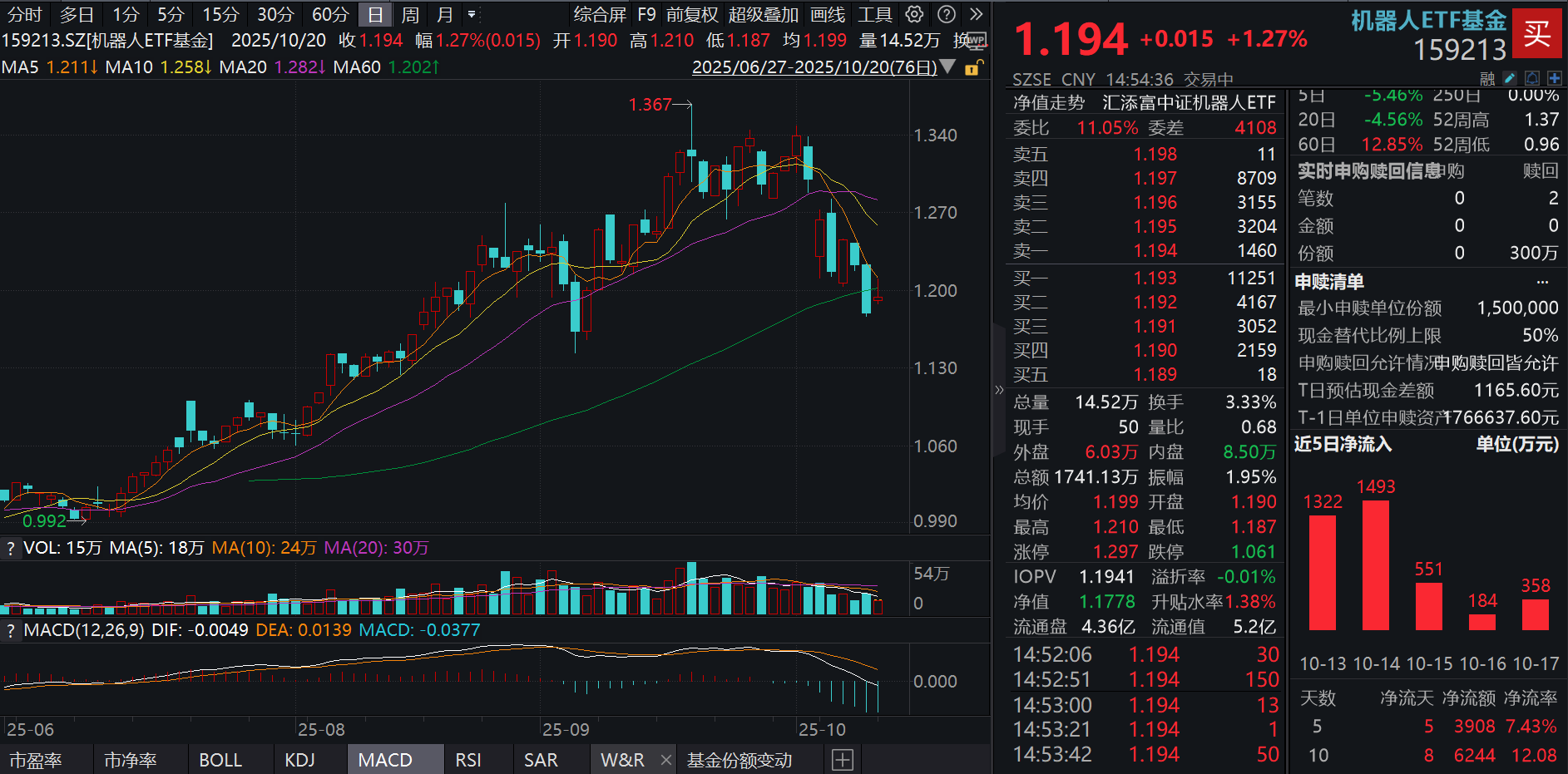Switch to the KDJ indicator tab
The image size is (1568, 774).
[x=300, y=759]
